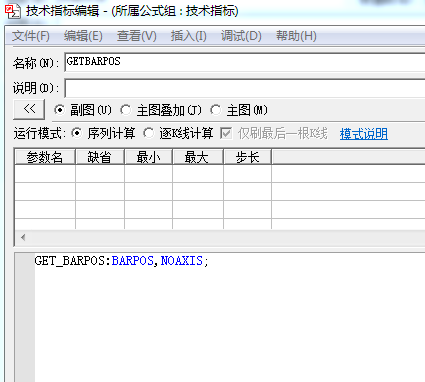The height and width of the screenshot is (382, 425).
Task: Select 逐K线计算 run mode
Action: (148, 134)
